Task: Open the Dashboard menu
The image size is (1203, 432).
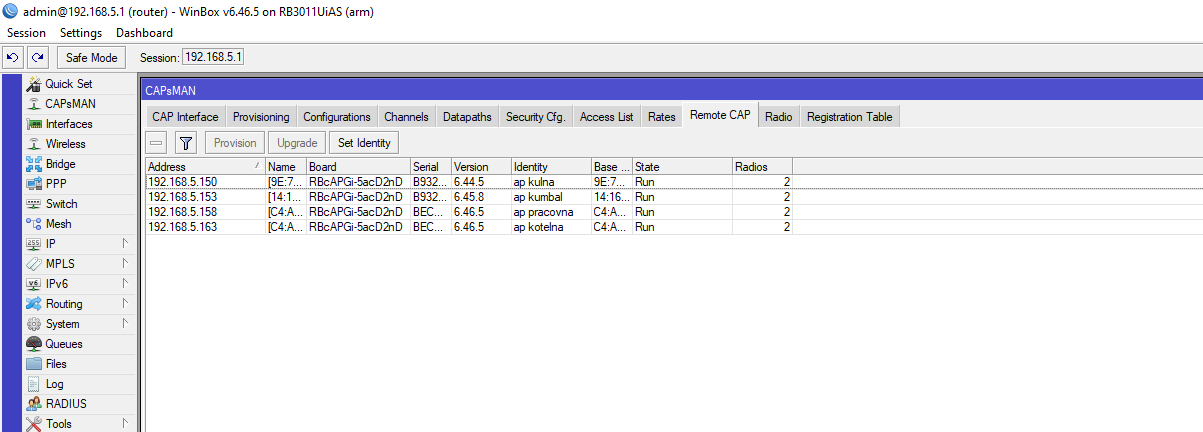Action: [x=144, y=33]
